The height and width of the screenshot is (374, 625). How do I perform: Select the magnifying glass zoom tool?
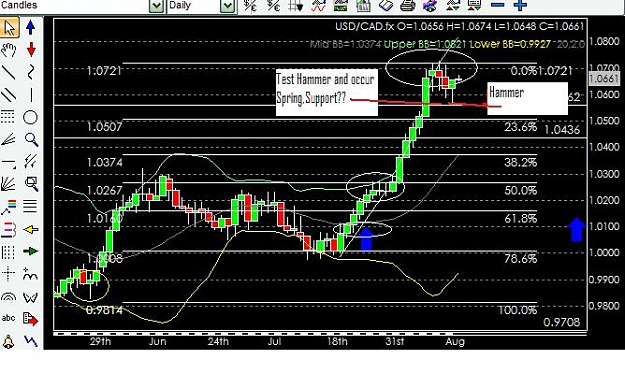(x=31, y=140)
